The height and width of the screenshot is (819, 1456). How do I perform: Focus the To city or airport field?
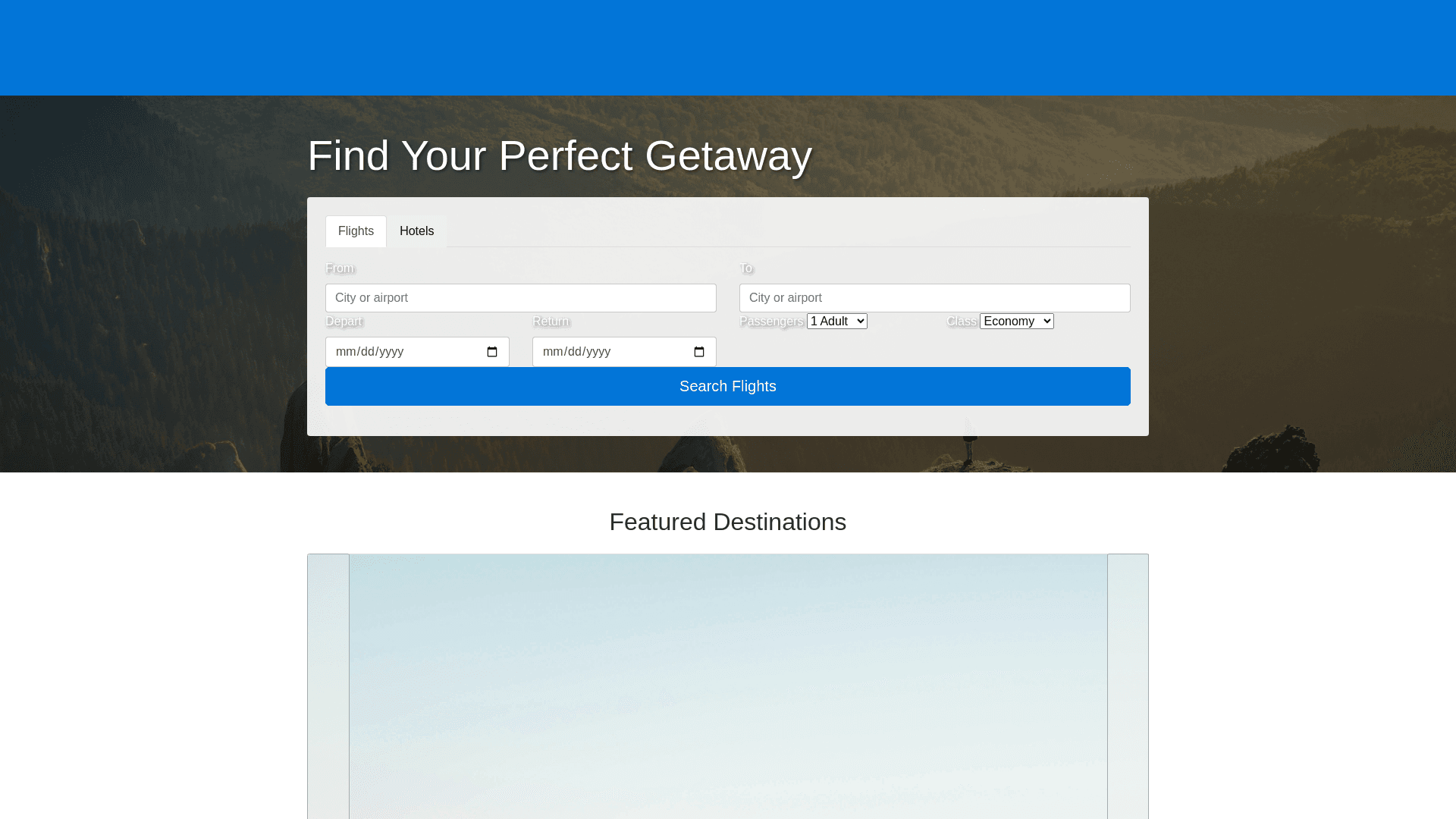[934, 298]
